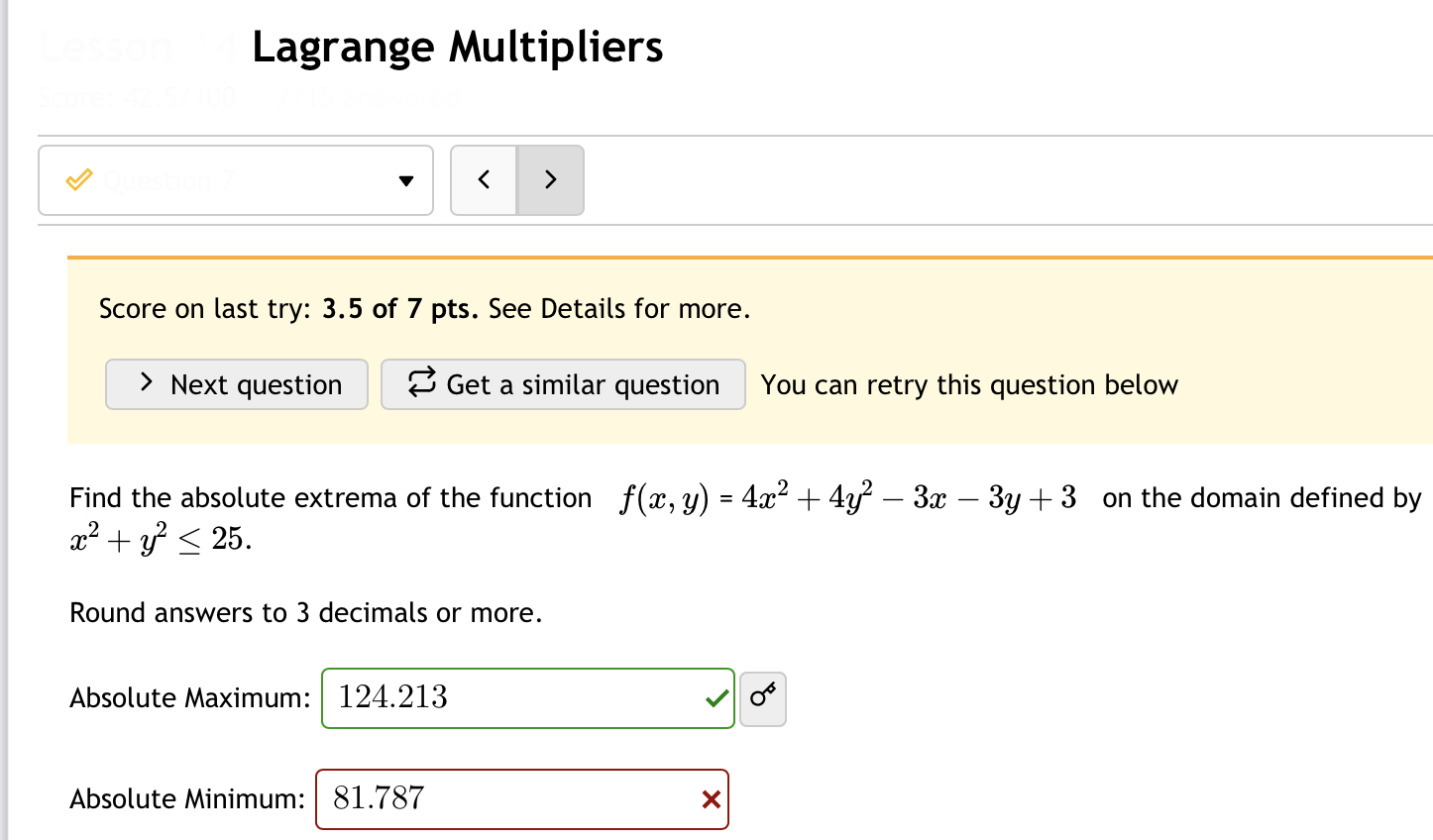Click the 'You can retry this question below' text

coord(969,385)
